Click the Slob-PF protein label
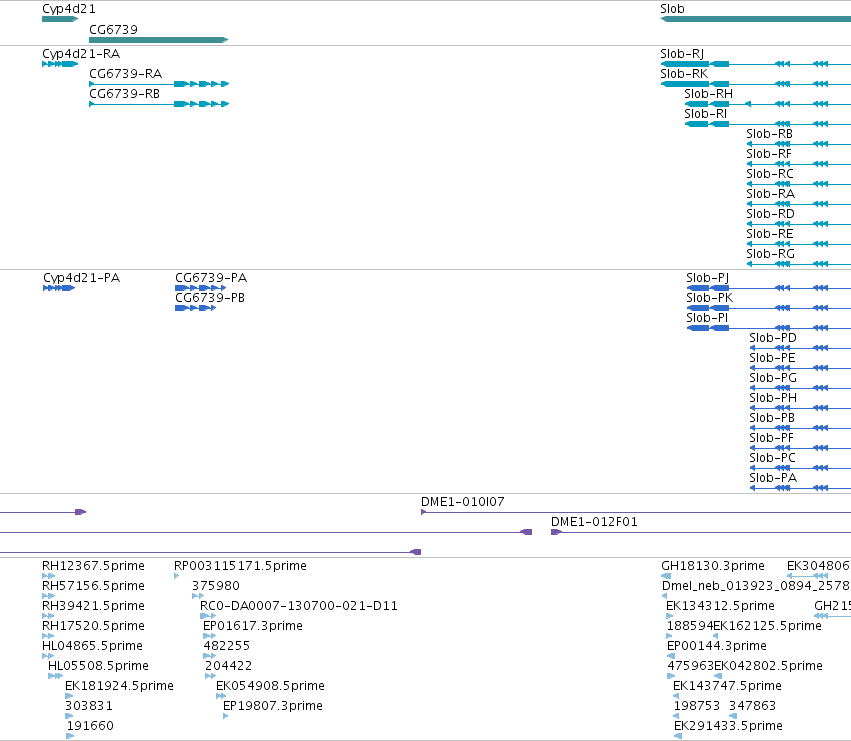Screen dimensions: 851x741 [771, 438]
